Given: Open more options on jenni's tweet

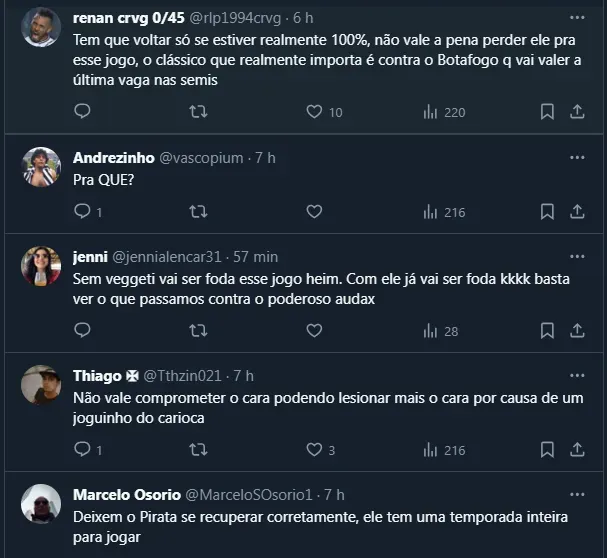Looking at the screenshot, I should coord(577,256).
